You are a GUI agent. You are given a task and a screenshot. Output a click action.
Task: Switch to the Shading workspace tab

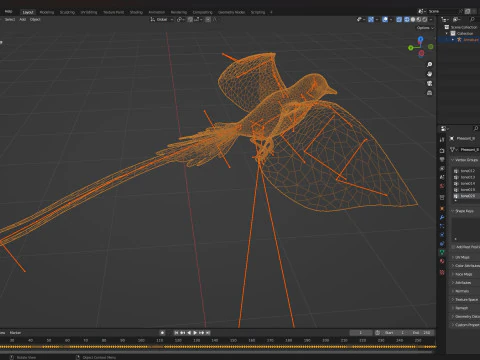point(136,12)
